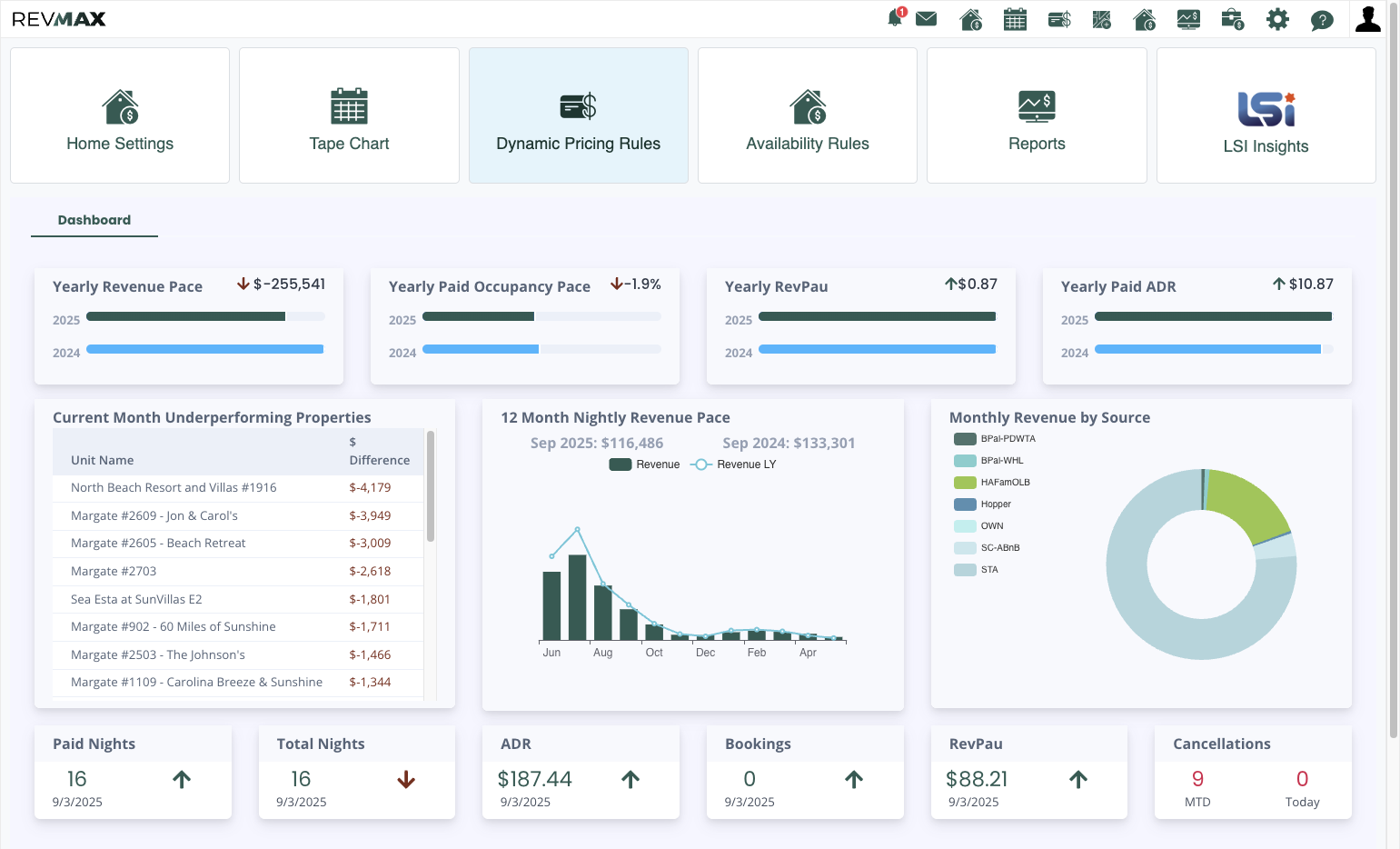The image size is (1400, 849).
Task: Open settings gear icon
Action: point(1277,19)
